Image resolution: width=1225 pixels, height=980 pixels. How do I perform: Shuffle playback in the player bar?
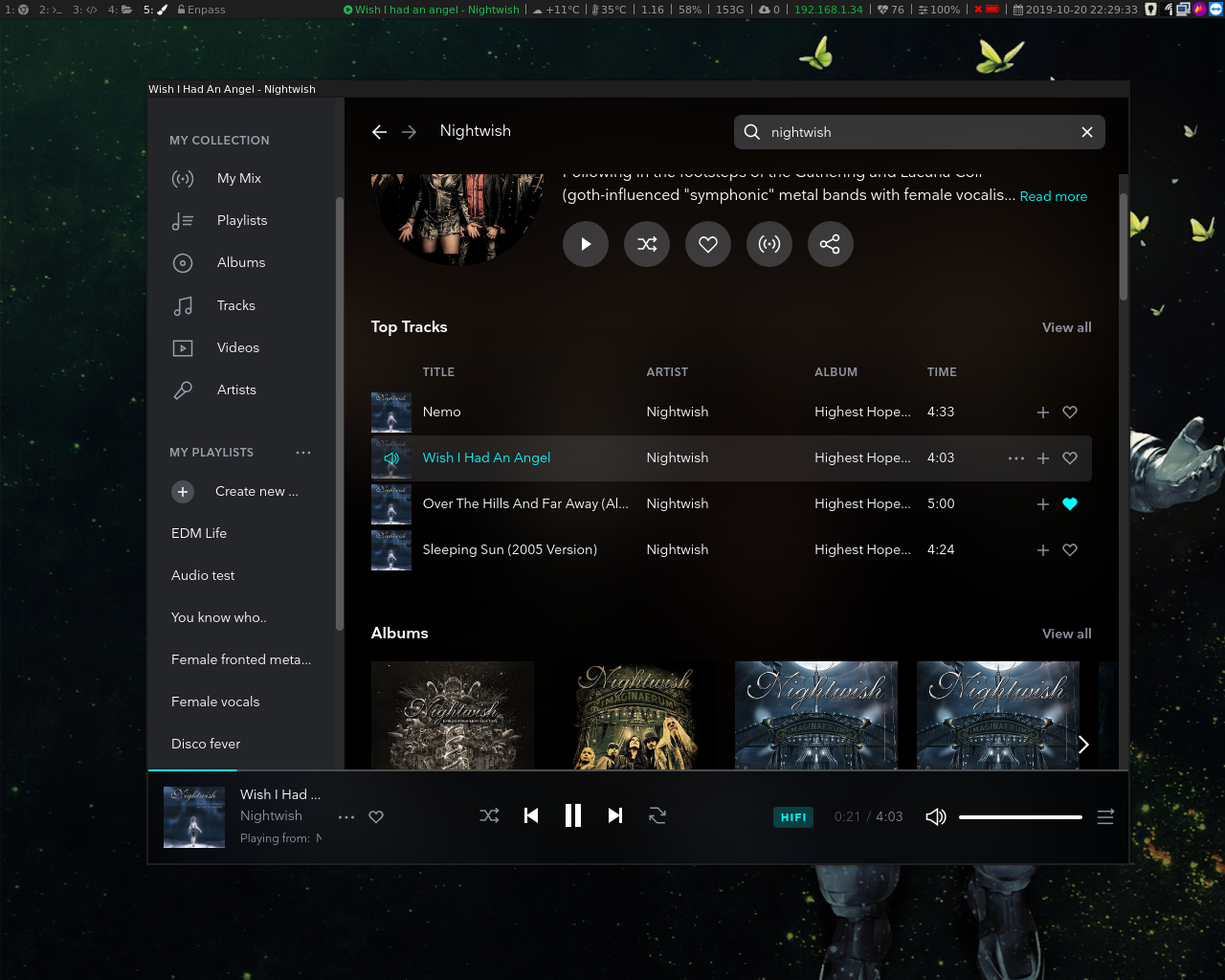coord(489,815)
